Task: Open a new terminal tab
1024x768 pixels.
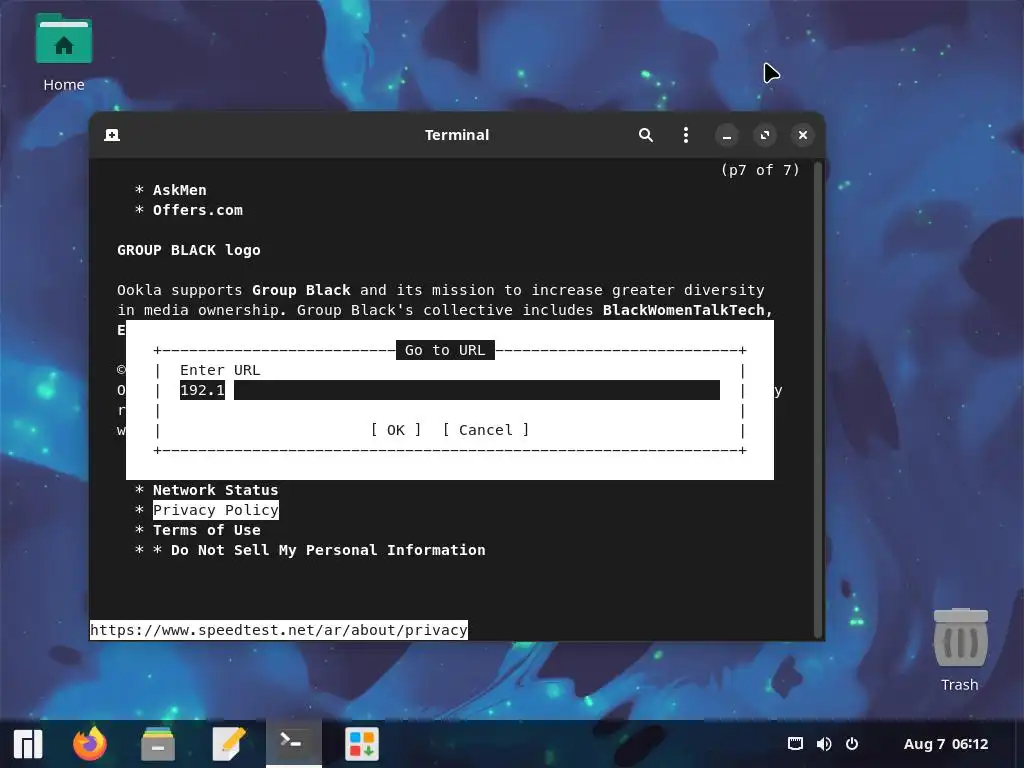Action: click(112, 135)
